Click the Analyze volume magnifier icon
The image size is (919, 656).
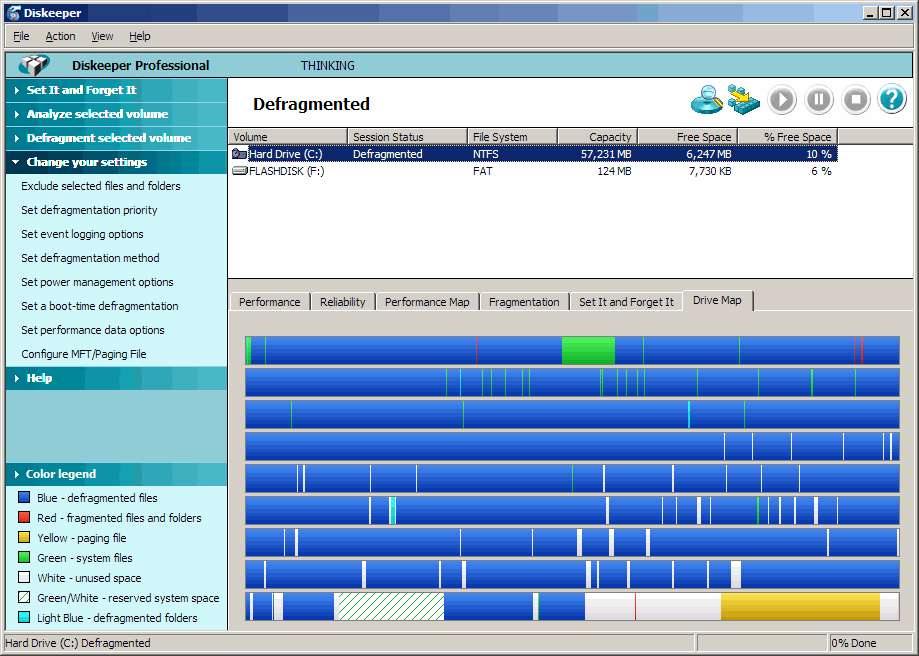(707, 99)
